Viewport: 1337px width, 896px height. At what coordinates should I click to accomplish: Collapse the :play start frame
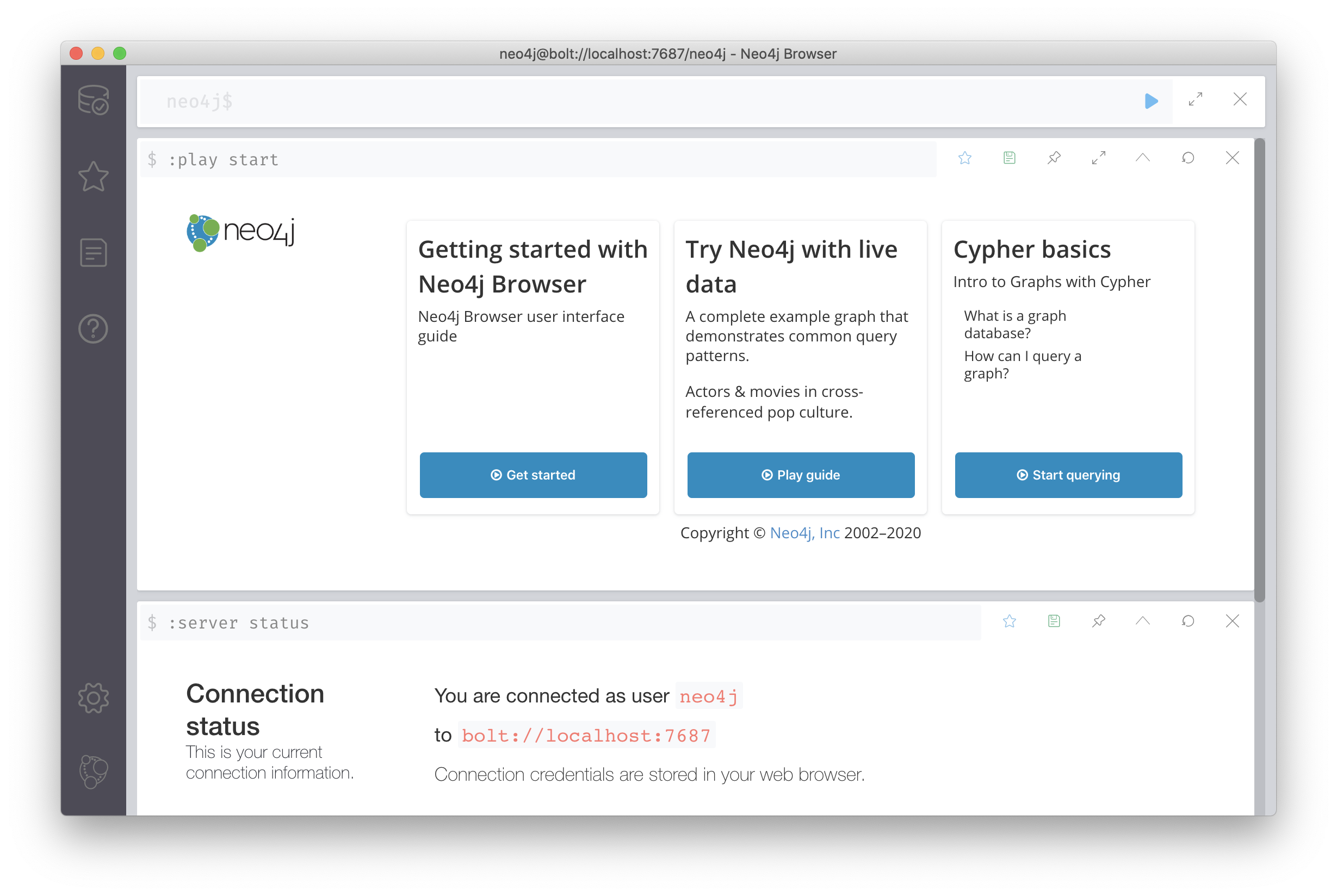pos(1143,158)
